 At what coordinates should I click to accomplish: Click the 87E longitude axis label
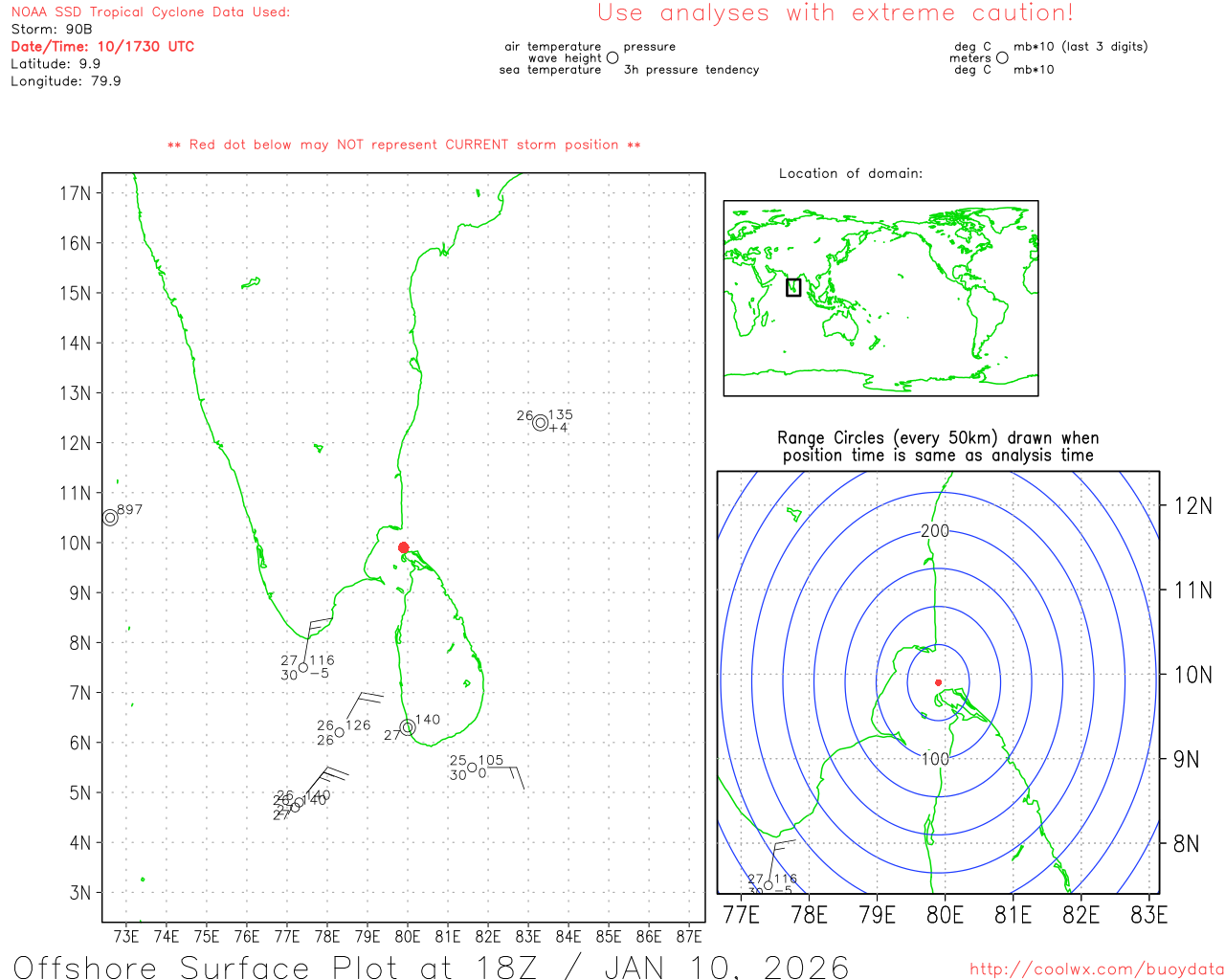coord(689,937)
